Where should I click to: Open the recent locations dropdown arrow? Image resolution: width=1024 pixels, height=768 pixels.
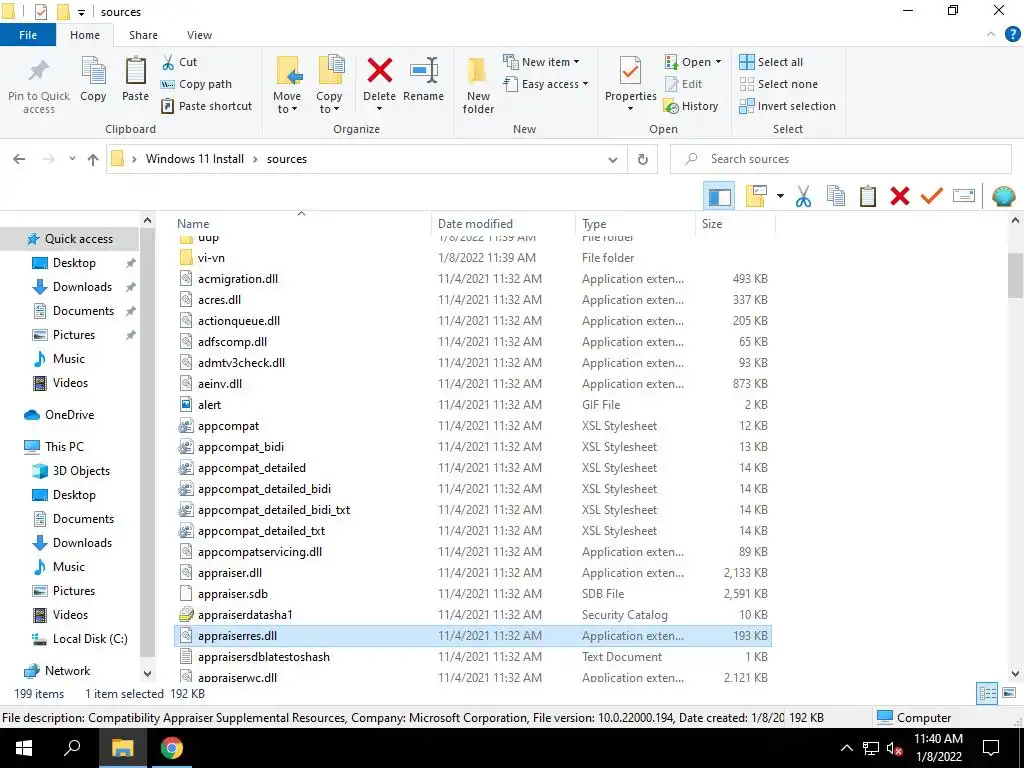(x=72, y=159)
